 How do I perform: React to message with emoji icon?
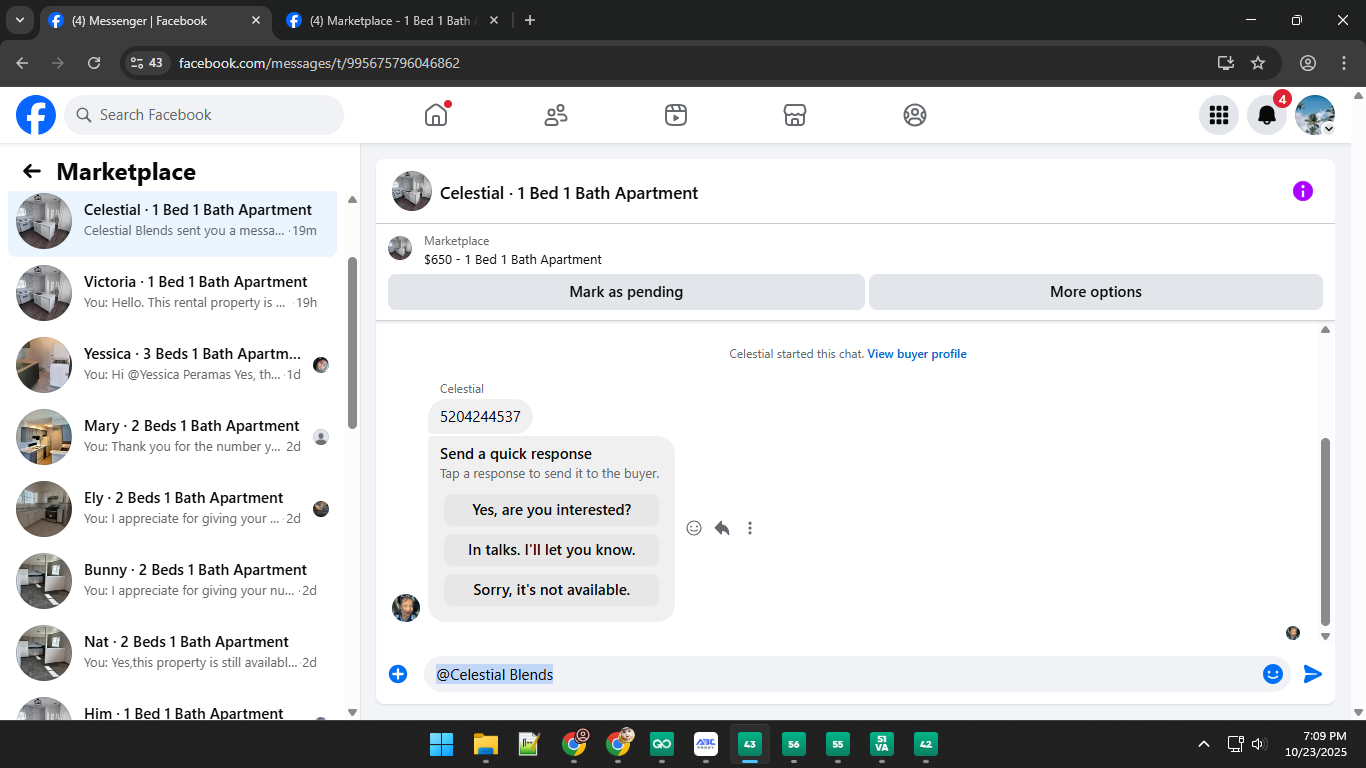point(694,528)
